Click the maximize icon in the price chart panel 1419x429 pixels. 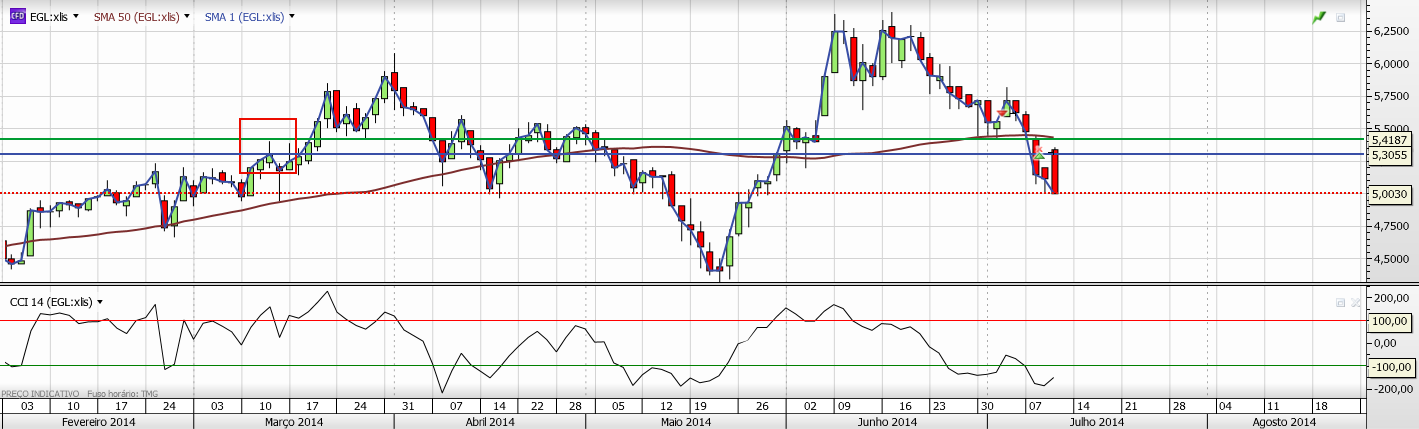pyautogui.click(x=1340, y=18)
